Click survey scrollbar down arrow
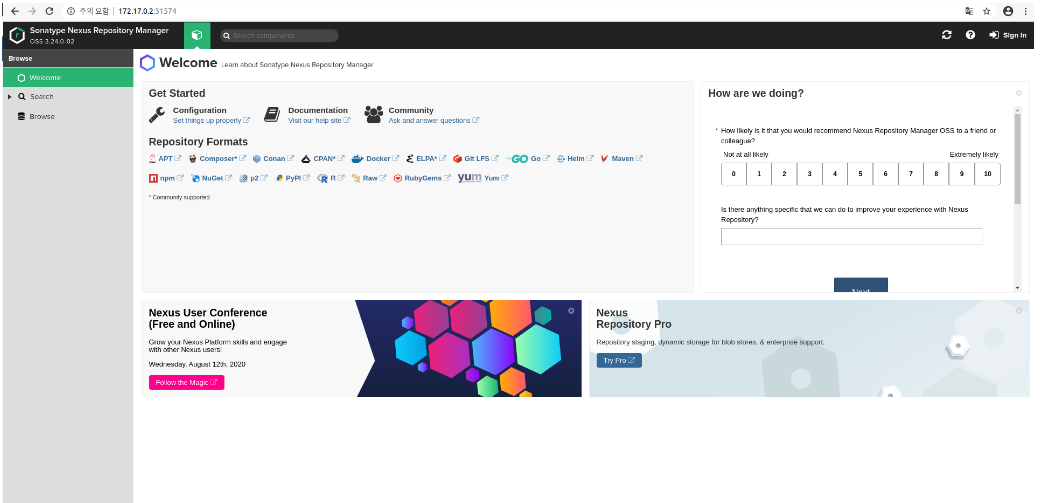Viewport: 1048px width, 503px height. pos(1017,288)
